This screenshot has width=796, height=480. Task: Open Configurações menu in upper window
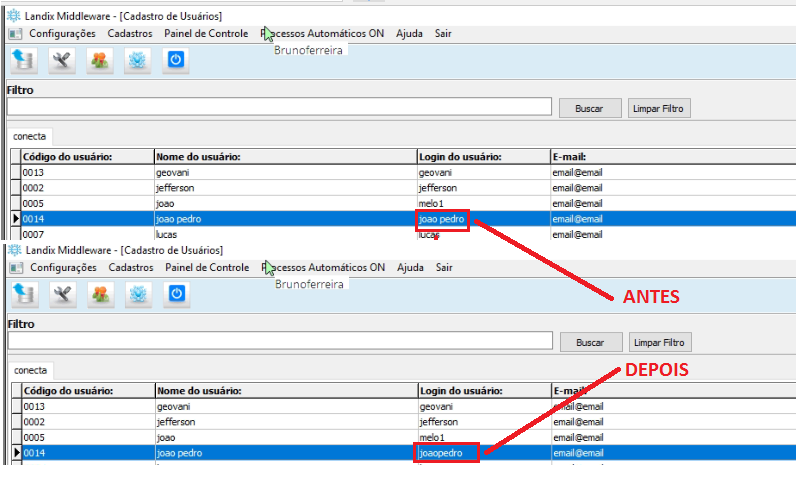(62, 33)
